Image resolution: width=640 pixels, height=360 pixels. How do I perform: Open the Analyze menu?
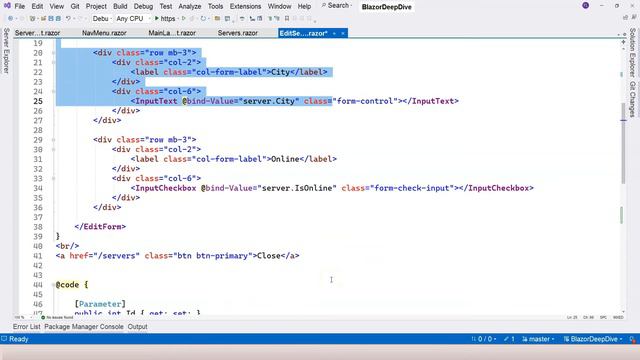(x=190, y=6)
